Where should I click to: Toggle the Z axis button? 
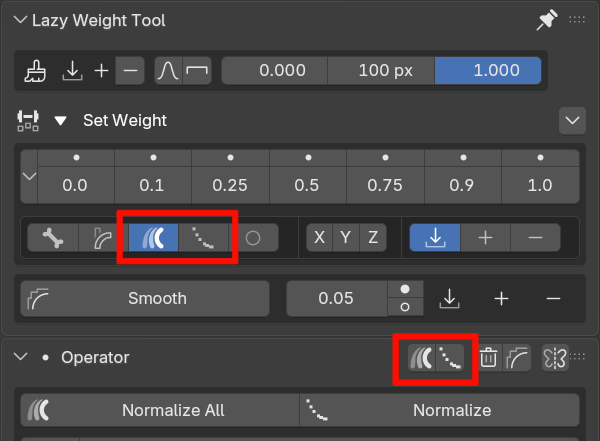point(372,237)
